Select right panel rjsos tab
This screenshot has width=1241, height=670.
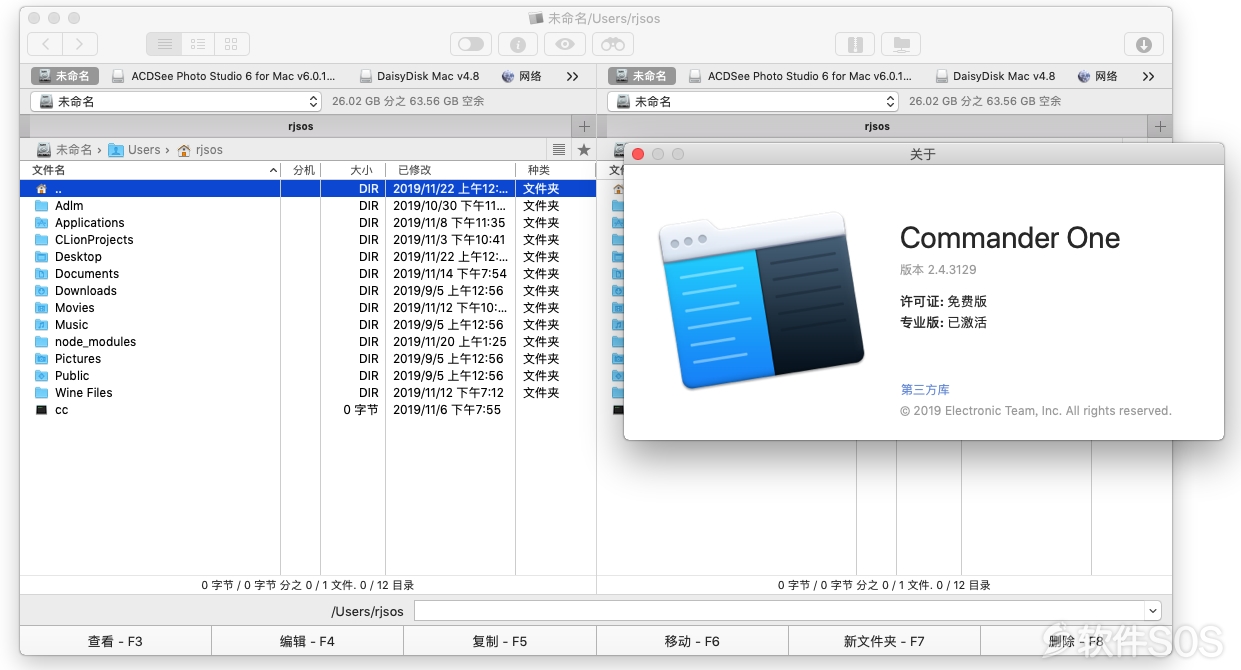pos(877,127)
